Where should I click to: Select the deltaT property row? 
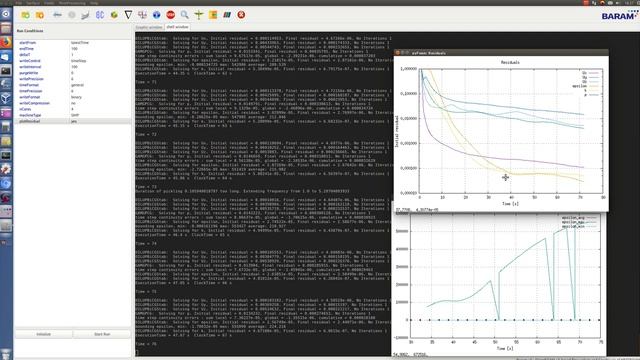pos(73,55)
